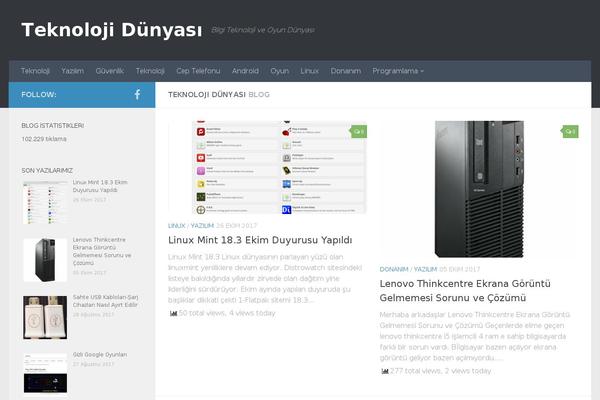Open Lenovo Thinkcentre Ekrana Görüntü headline

[x=465, y=291]
